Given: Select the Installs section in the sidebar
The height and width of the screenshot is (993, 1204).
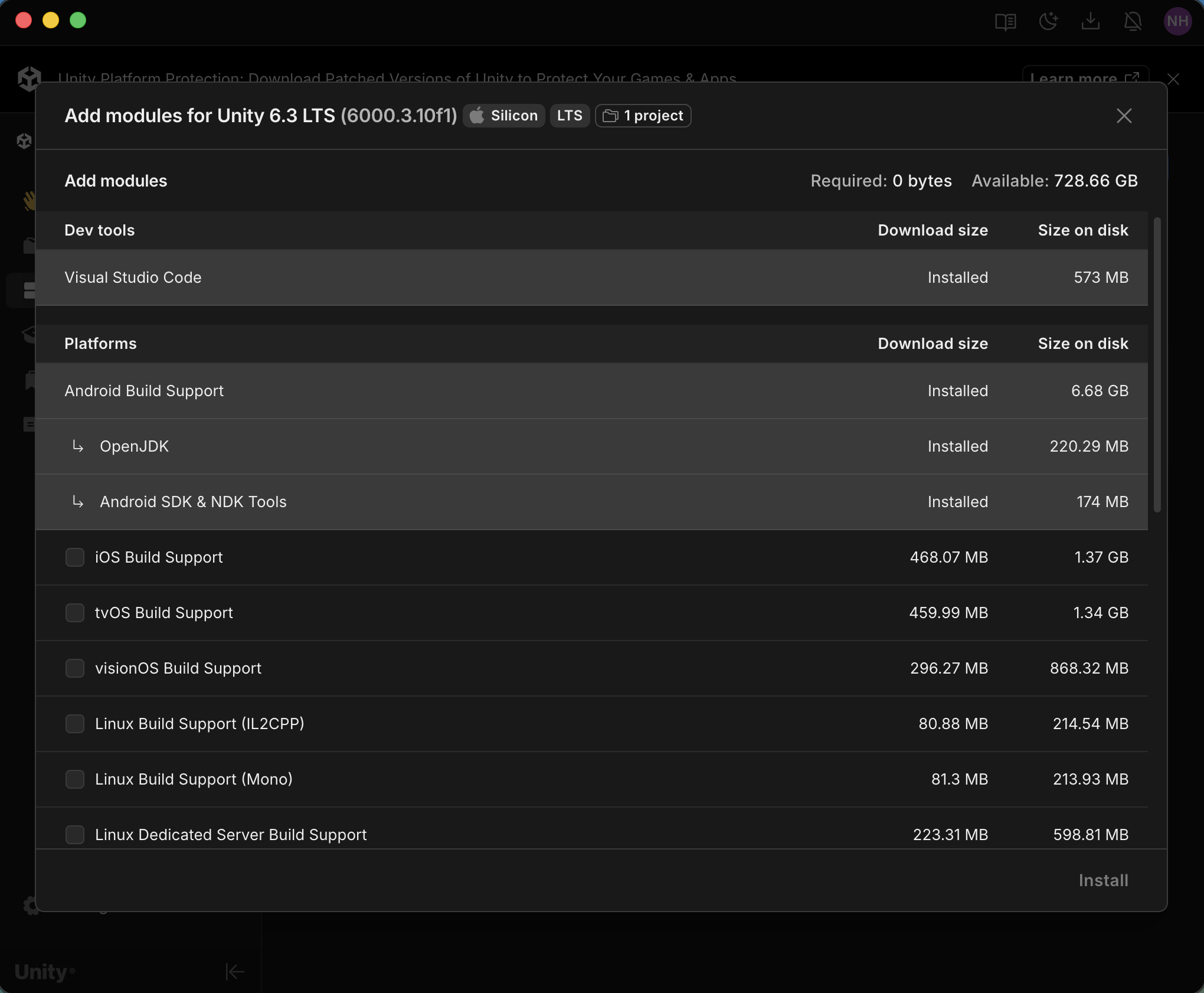Looking at the screenshot, I should 30,289.
